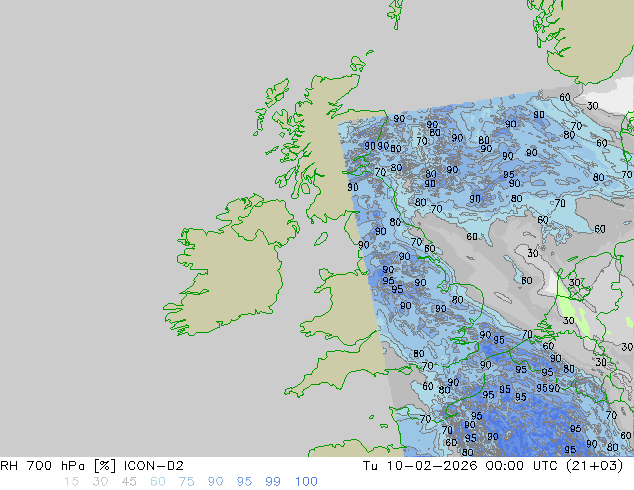
Task: Click the "Tu 10-02-2026" date text
Action: (421, 466)
